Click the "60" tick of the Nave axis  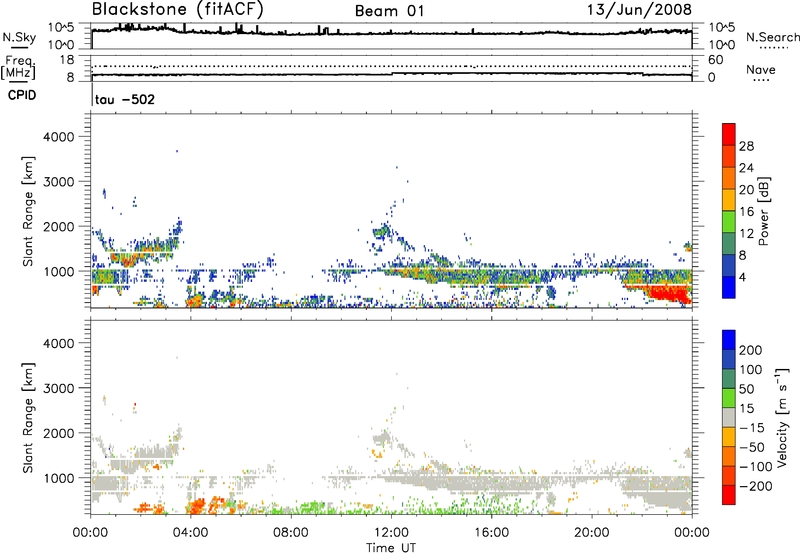pos(715,60)
